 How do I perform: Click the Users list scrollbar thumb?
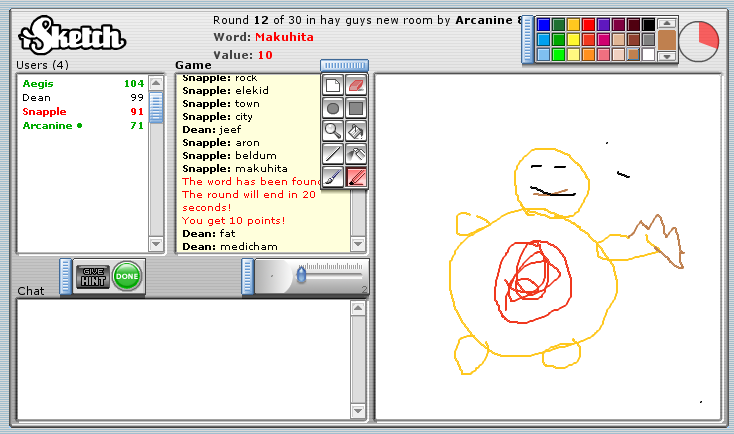[156, 107]
